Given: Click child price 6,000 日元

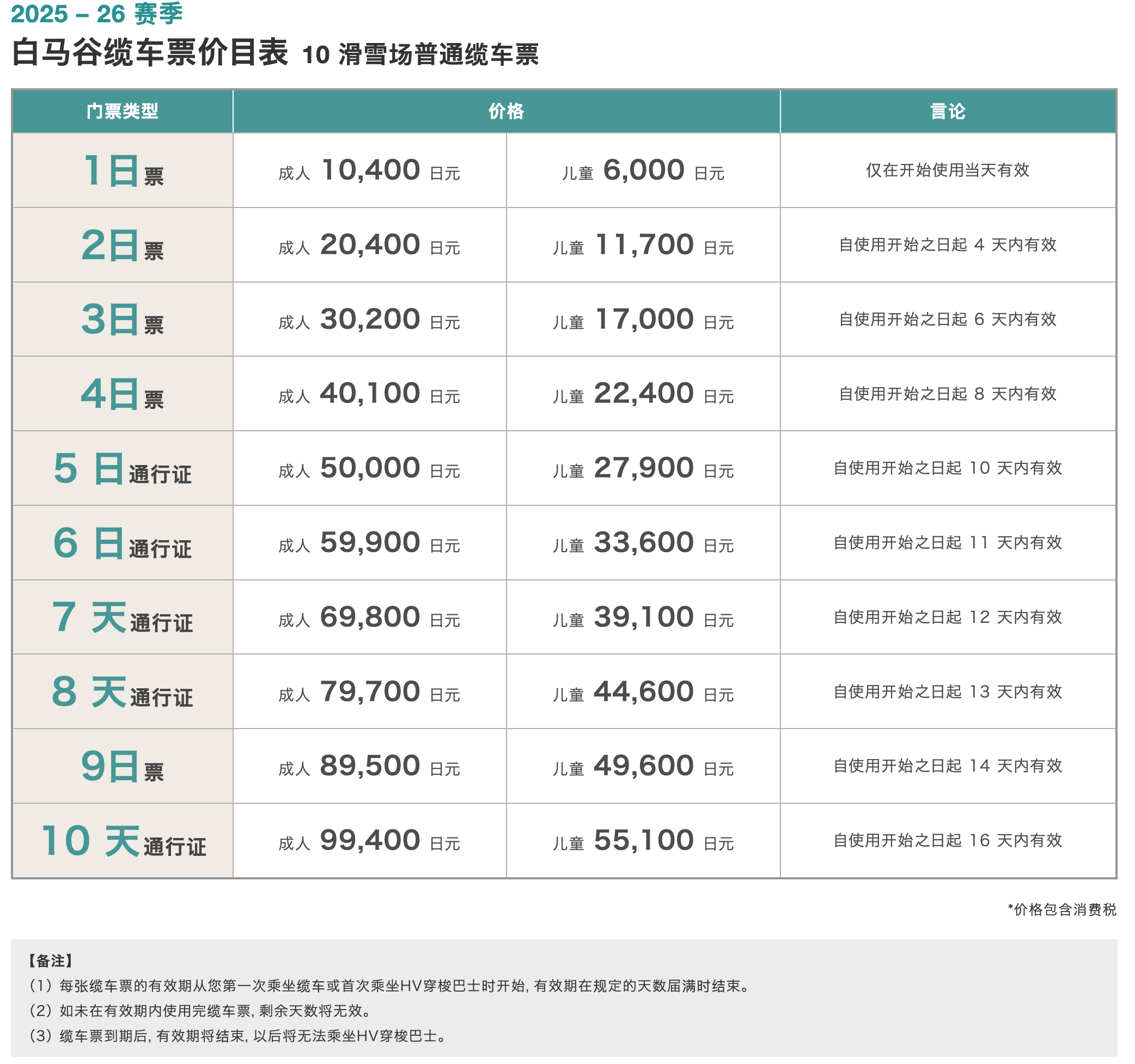Looking at the screenshot, I should point(643,170).
